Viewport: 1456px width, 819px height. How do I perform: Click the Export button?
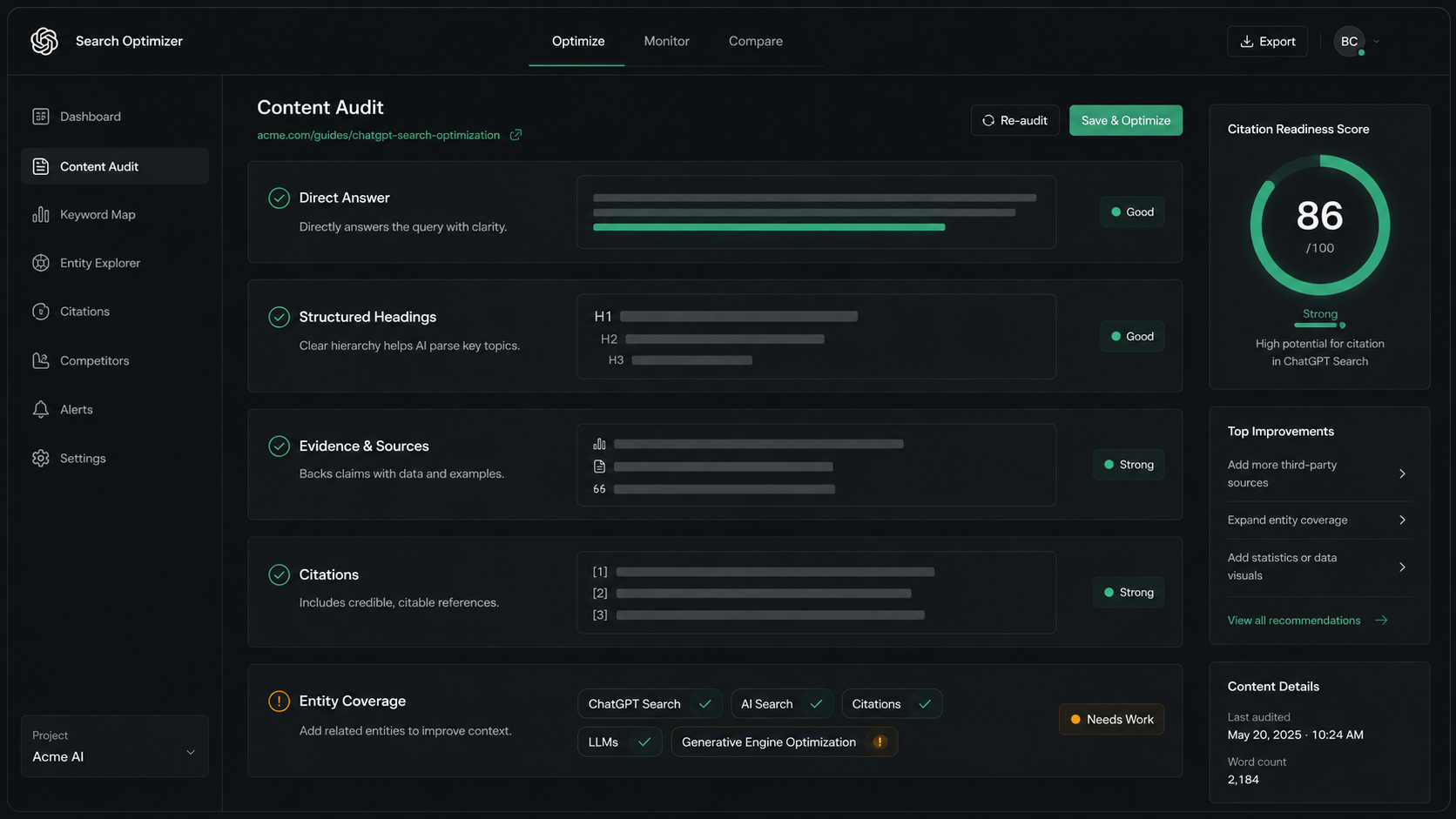[1267, 41]
